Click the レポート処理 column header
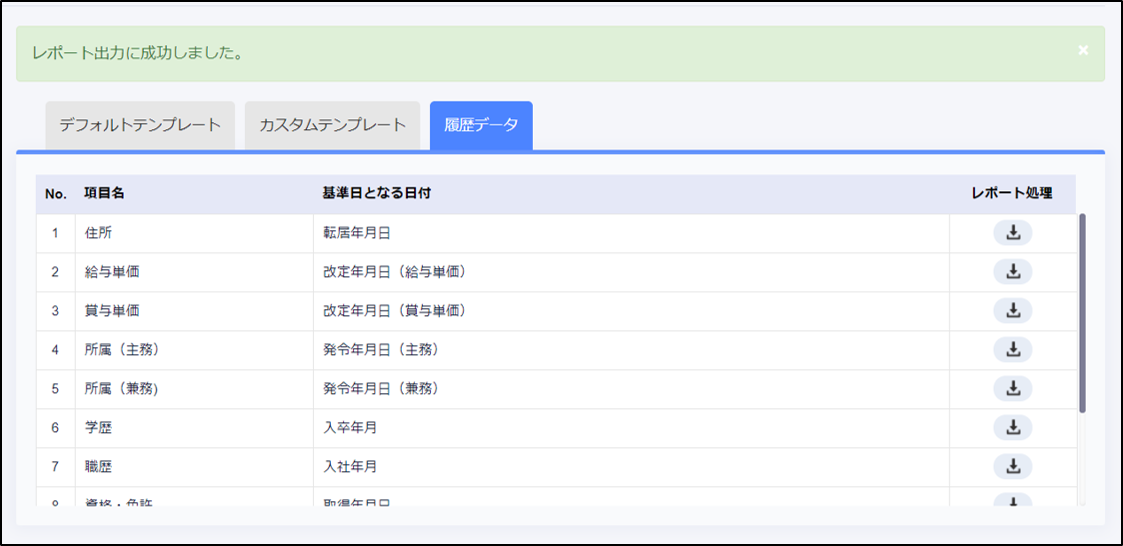The width and height of the screenshot is (1123, 546). [1012, 194]
